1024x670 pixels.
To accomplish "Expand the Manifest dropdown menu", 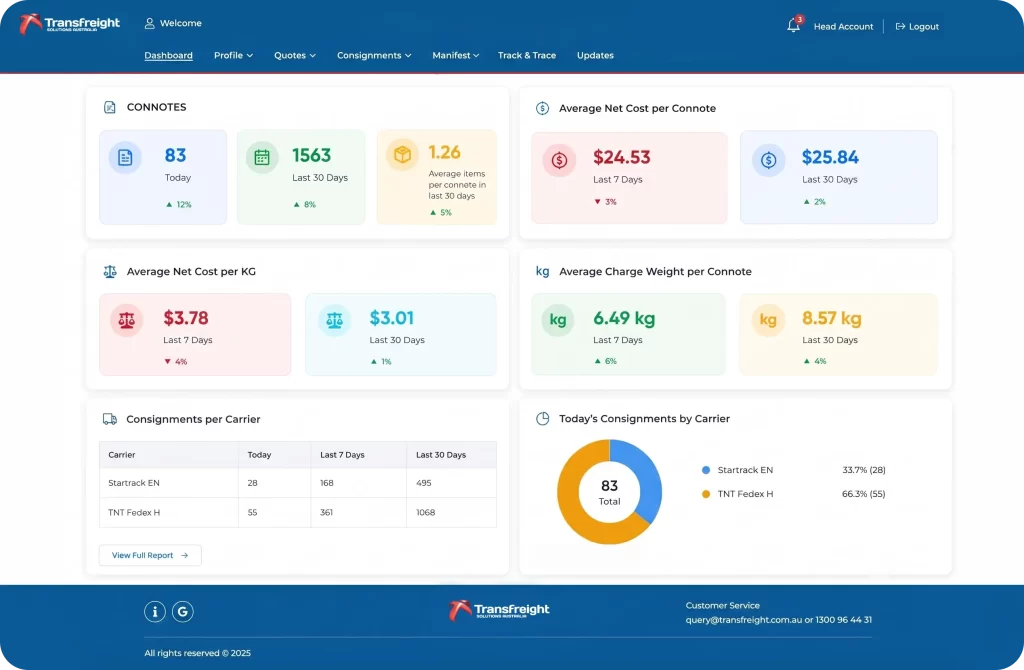I will (x=455, y=56).
